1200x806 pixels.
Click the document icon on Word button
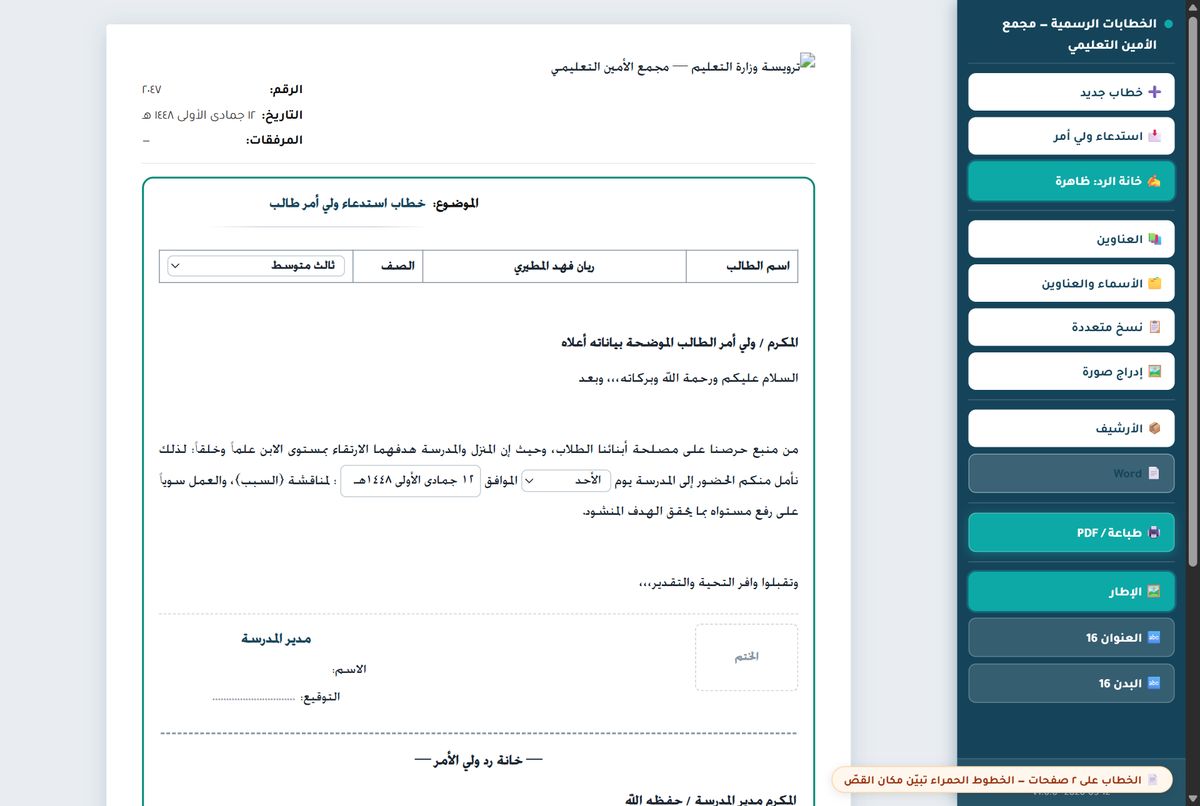point(1154,473)
